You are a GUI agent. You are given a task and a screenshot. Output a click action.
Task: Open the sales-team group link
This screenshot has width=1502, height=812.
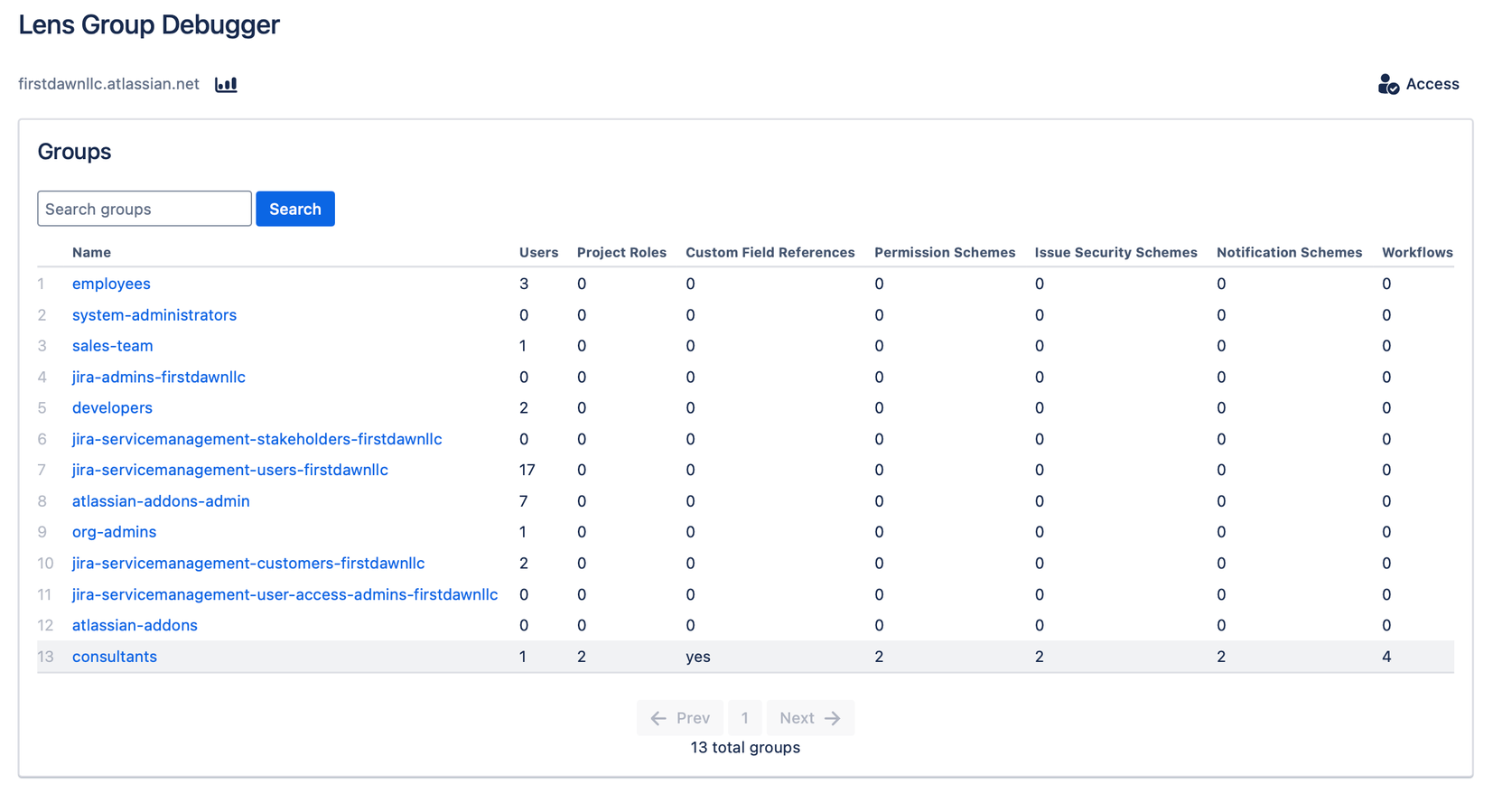click(x=113, y=346)
